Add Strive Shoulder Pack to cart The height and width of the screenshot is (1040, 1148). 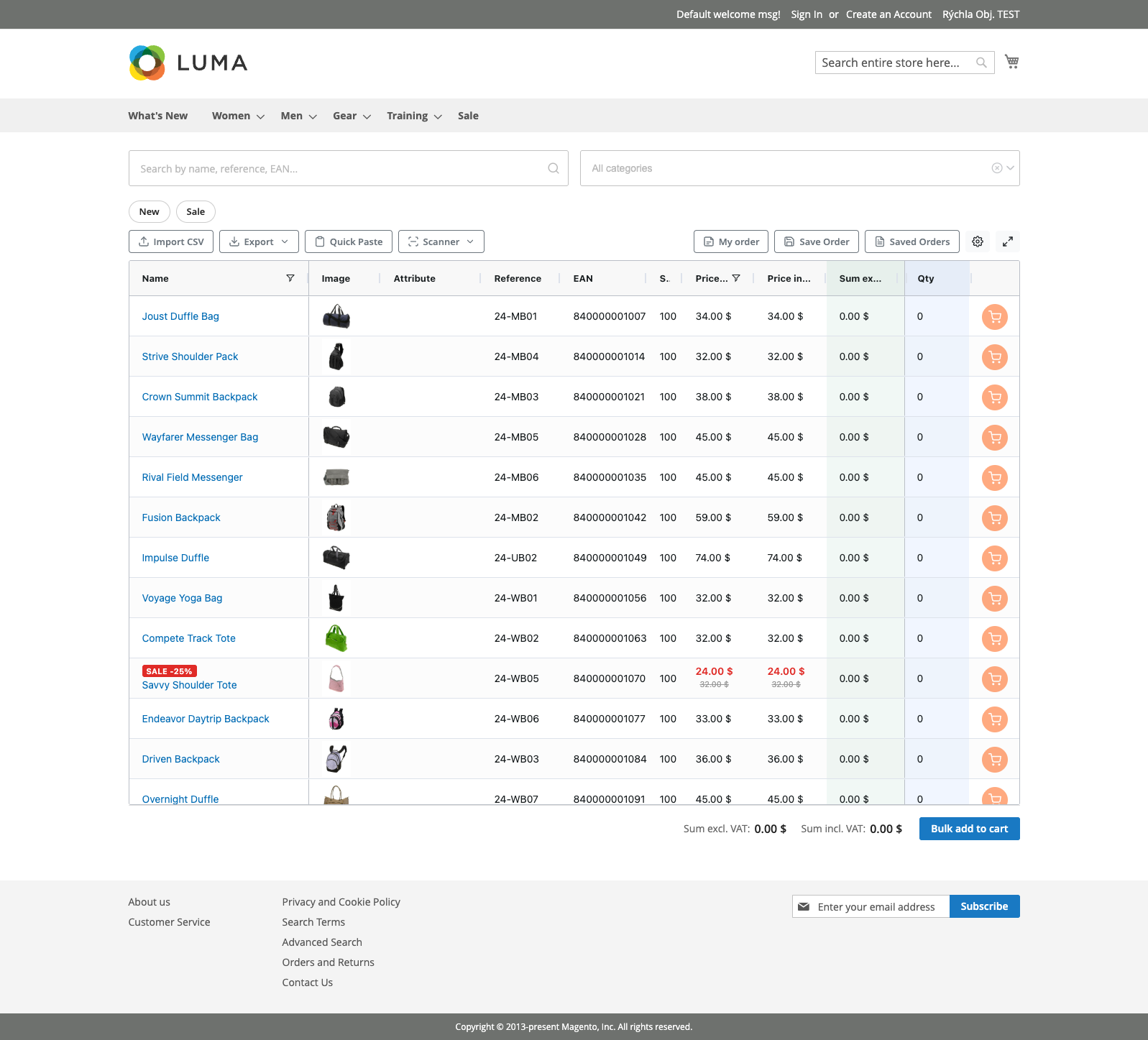click(x=995, y=356)
